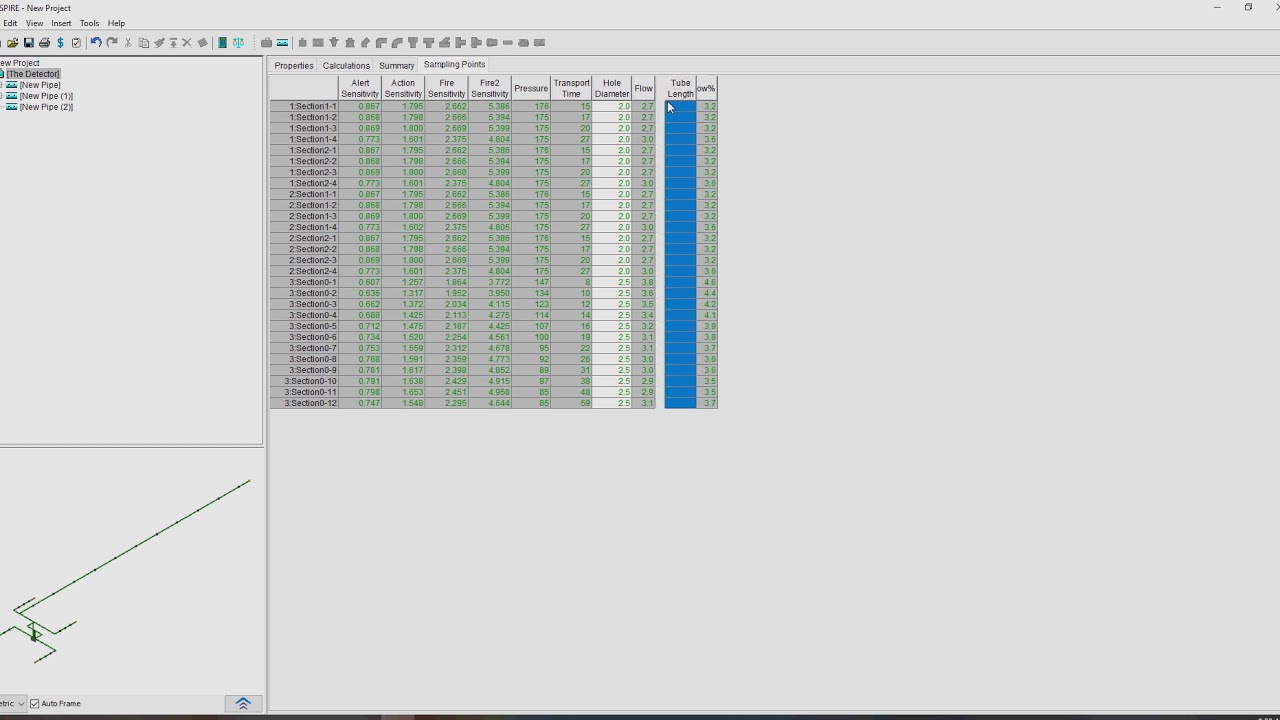Open the Tools menu

(x=89, y=23)
